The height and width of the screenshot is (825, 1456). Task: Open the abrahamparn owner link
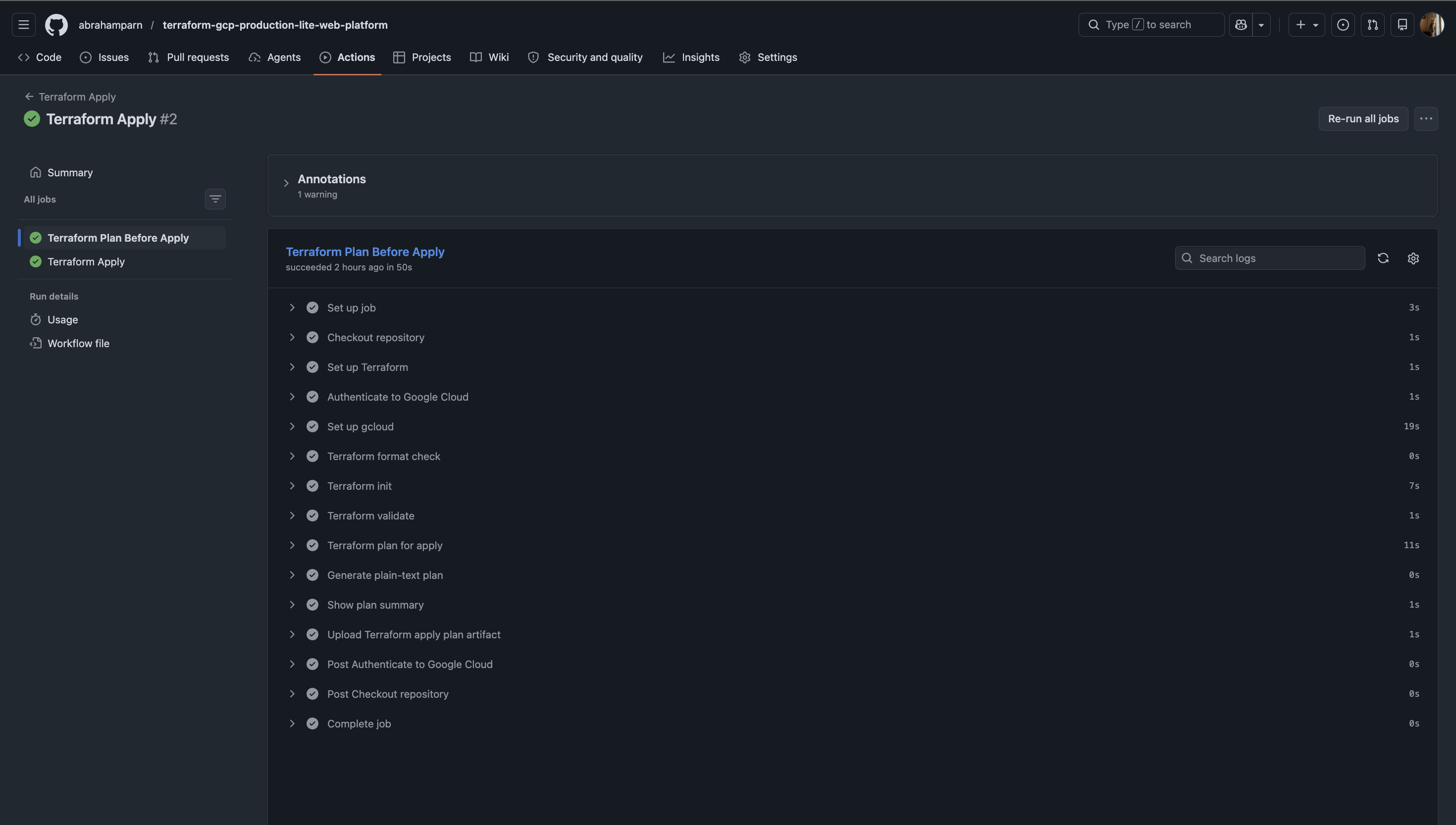110,25
